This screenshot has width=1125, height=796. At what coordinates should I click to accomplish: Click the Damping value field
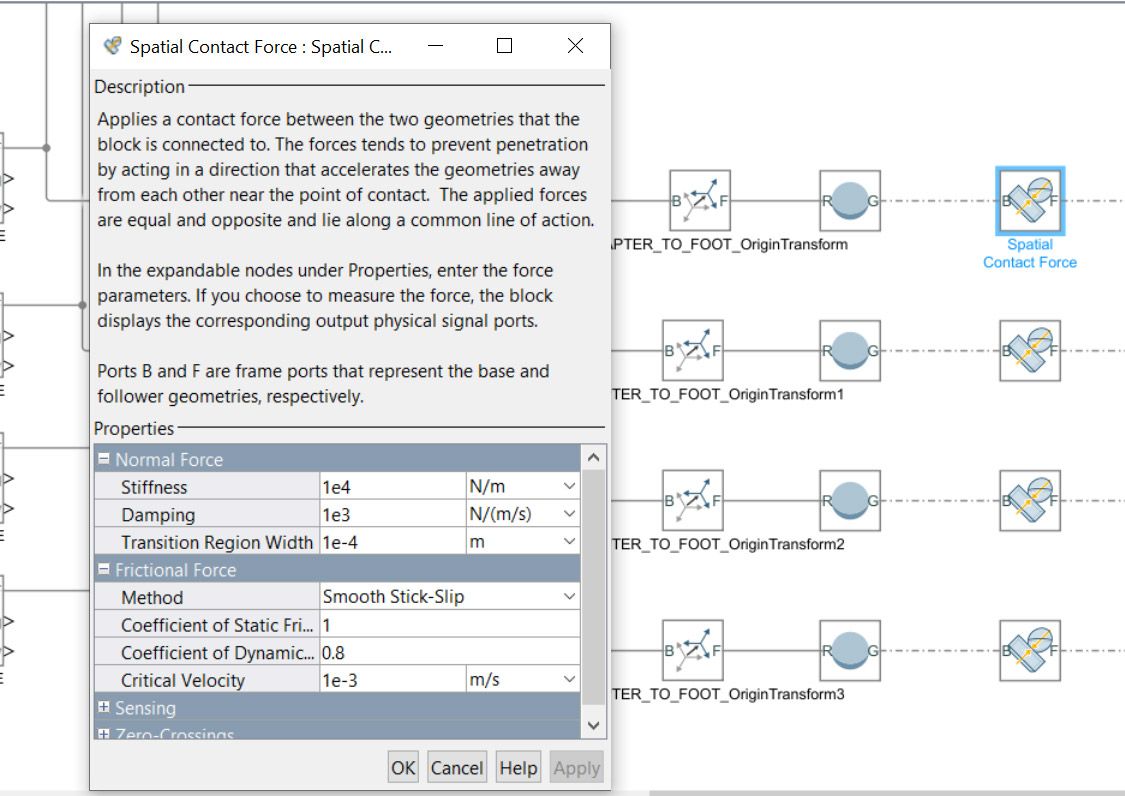pos(390,515)
